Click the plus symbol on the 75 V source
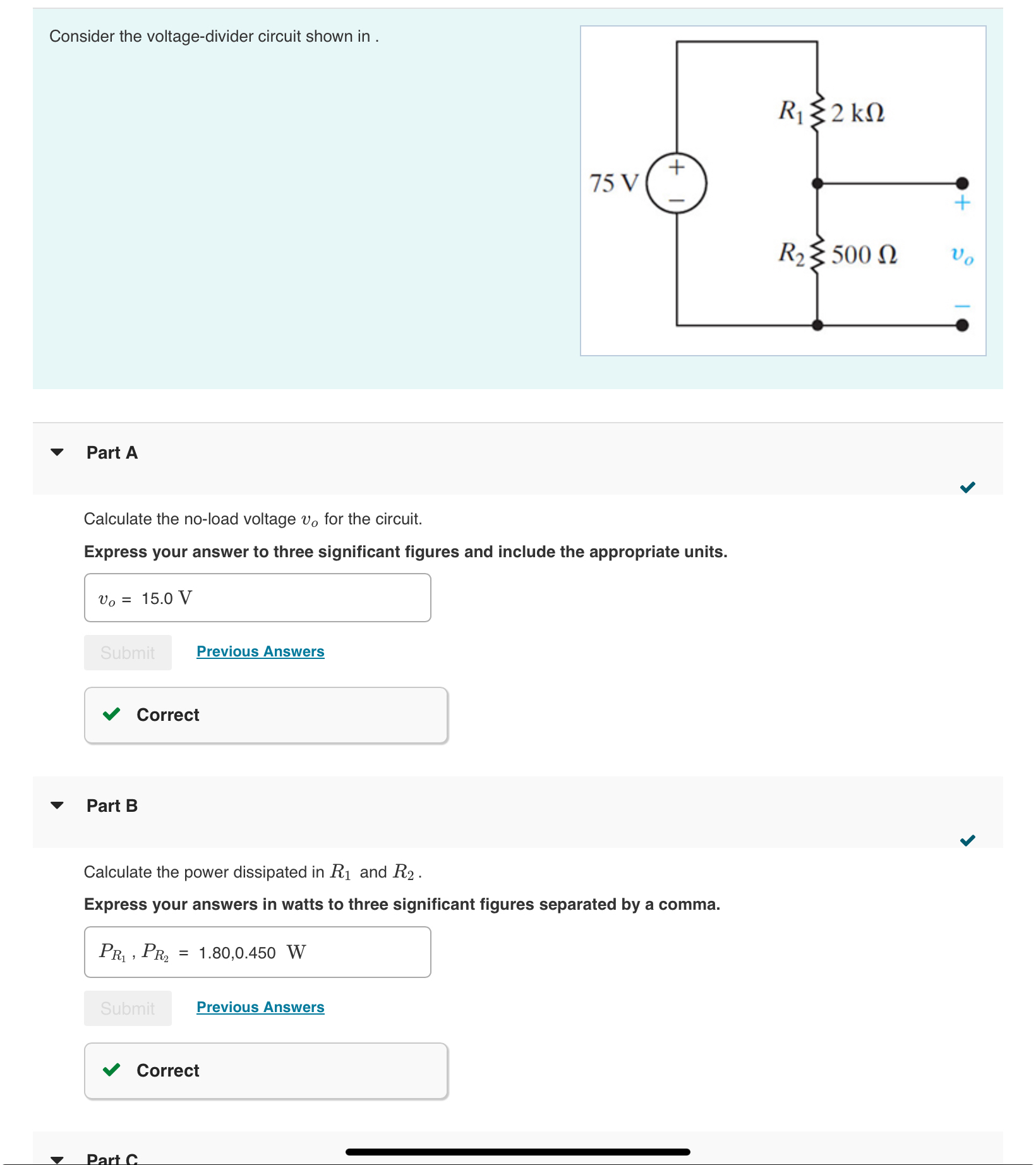Viewport: 1036px width, 1165px height. click(x=677, y=166)
